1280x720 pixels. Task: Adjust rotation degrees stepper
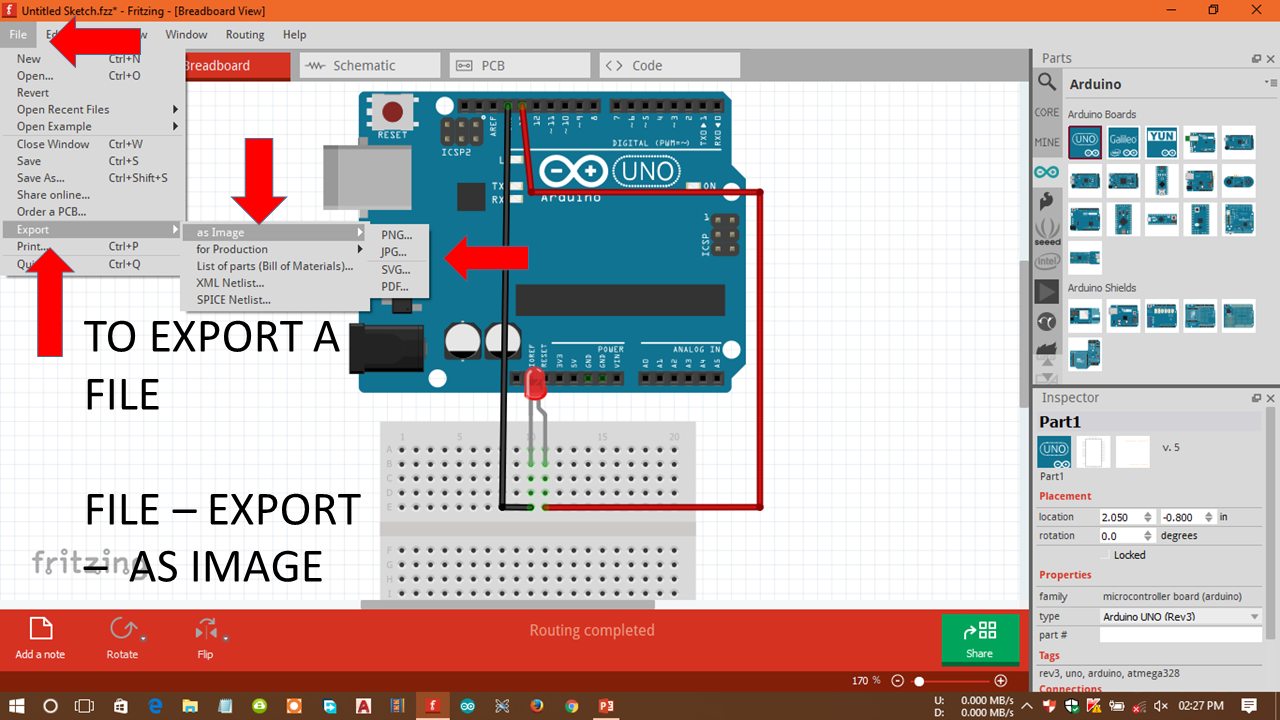pyautogui.click(x=1148, y=536)
